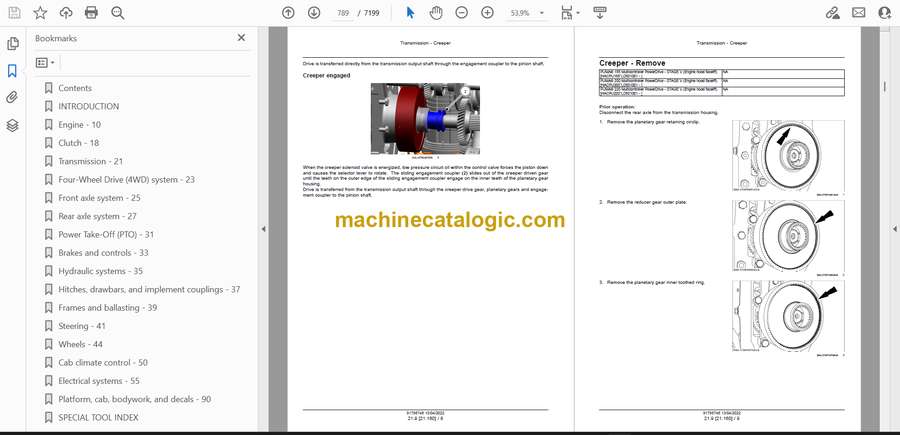Open the INTRODUCTION bookmark

(x=89, y=106)
